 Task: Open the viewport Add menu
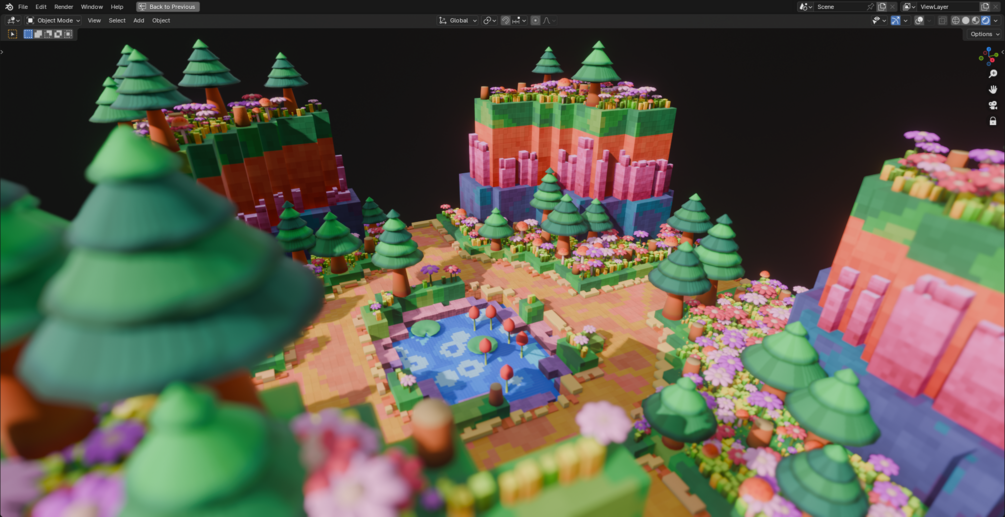[138, 21]
